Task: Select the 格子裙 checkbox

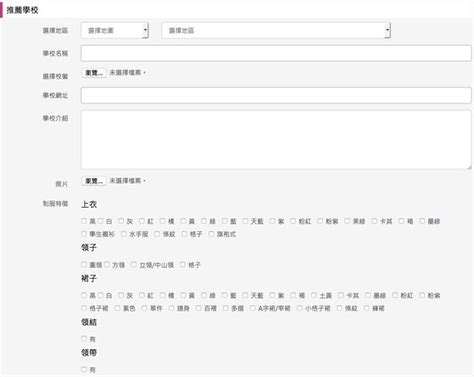Action: tap(84, 308)
